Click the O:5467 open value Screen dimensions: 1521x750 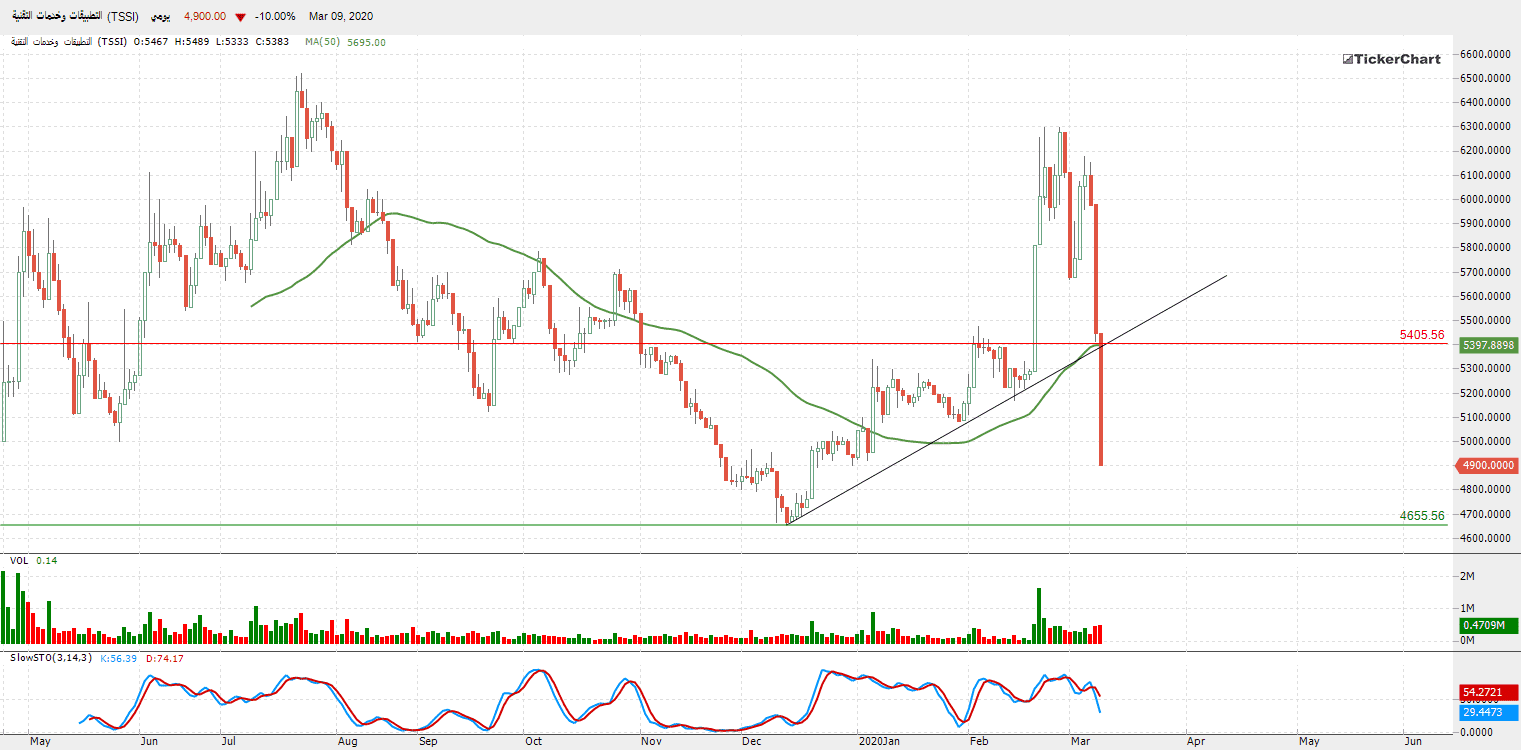pyautogui.click(x=151, y=42)
